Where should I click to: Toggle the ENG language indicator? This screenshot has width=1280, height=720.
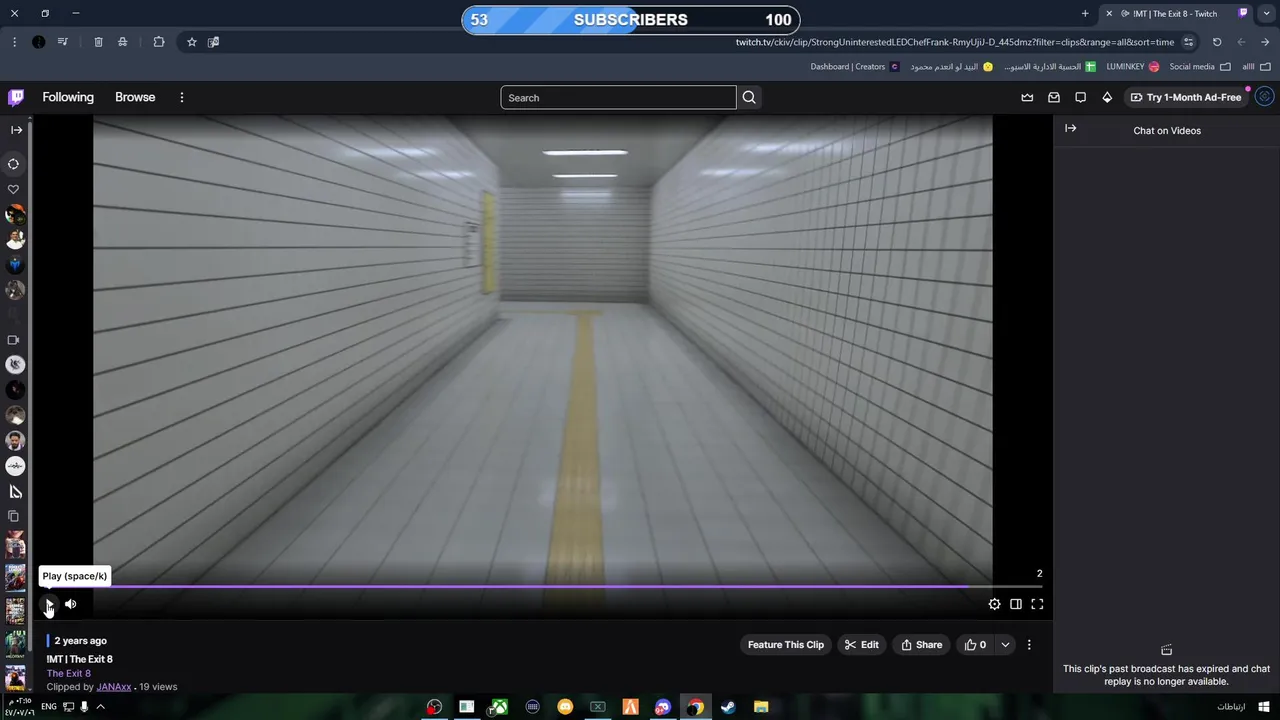49,707
